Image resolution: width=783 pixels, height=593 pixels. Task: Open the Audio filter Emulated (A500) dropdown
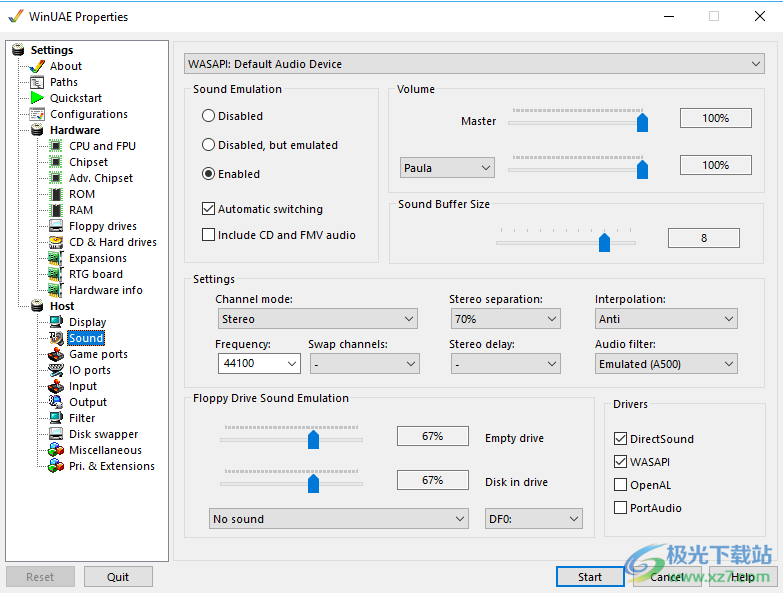(666, 363)
